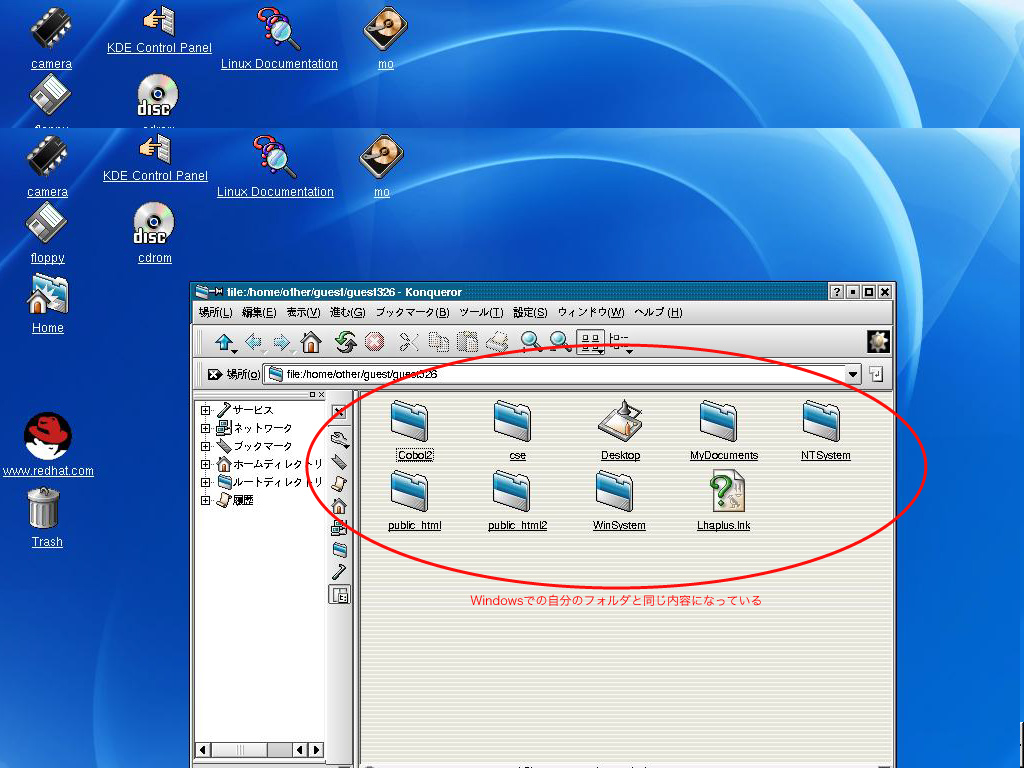This screenshot has width=1024, height=768.
Task: Copy selection with the Copy pages icon
Action: click(x=438, y=342)
